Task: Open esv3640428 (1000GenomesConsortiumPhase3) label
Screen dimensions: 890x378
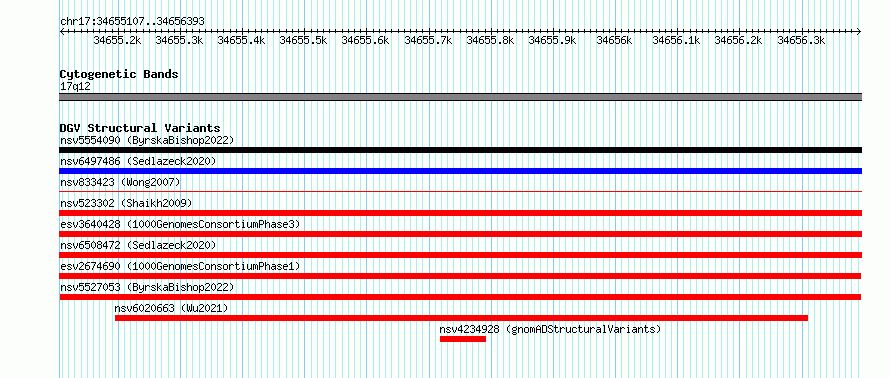Action: 180,224
